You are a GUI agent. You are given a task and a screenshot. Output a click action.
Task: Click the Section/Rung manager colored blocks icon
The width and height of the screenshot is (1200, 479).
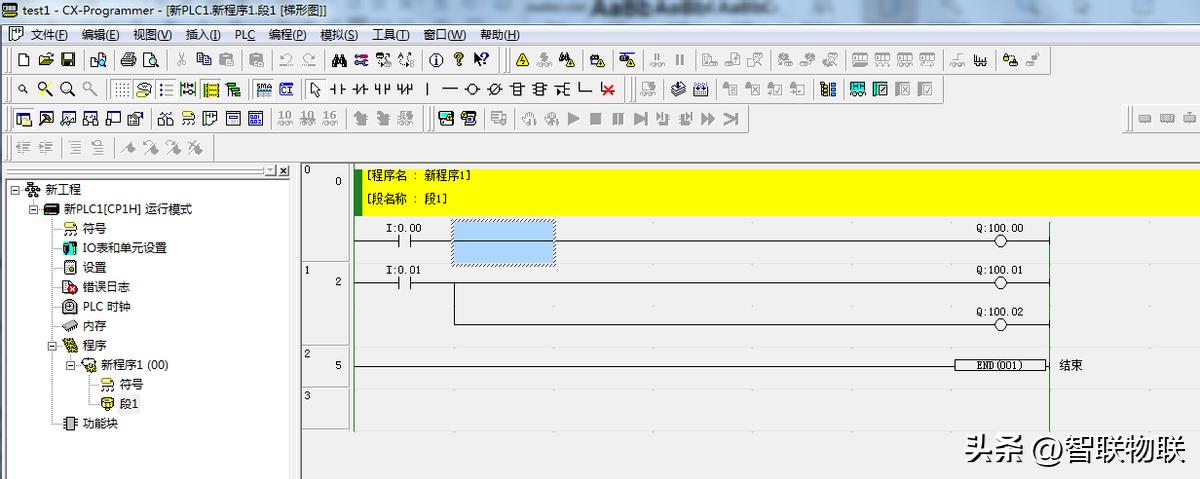point(828,89)
